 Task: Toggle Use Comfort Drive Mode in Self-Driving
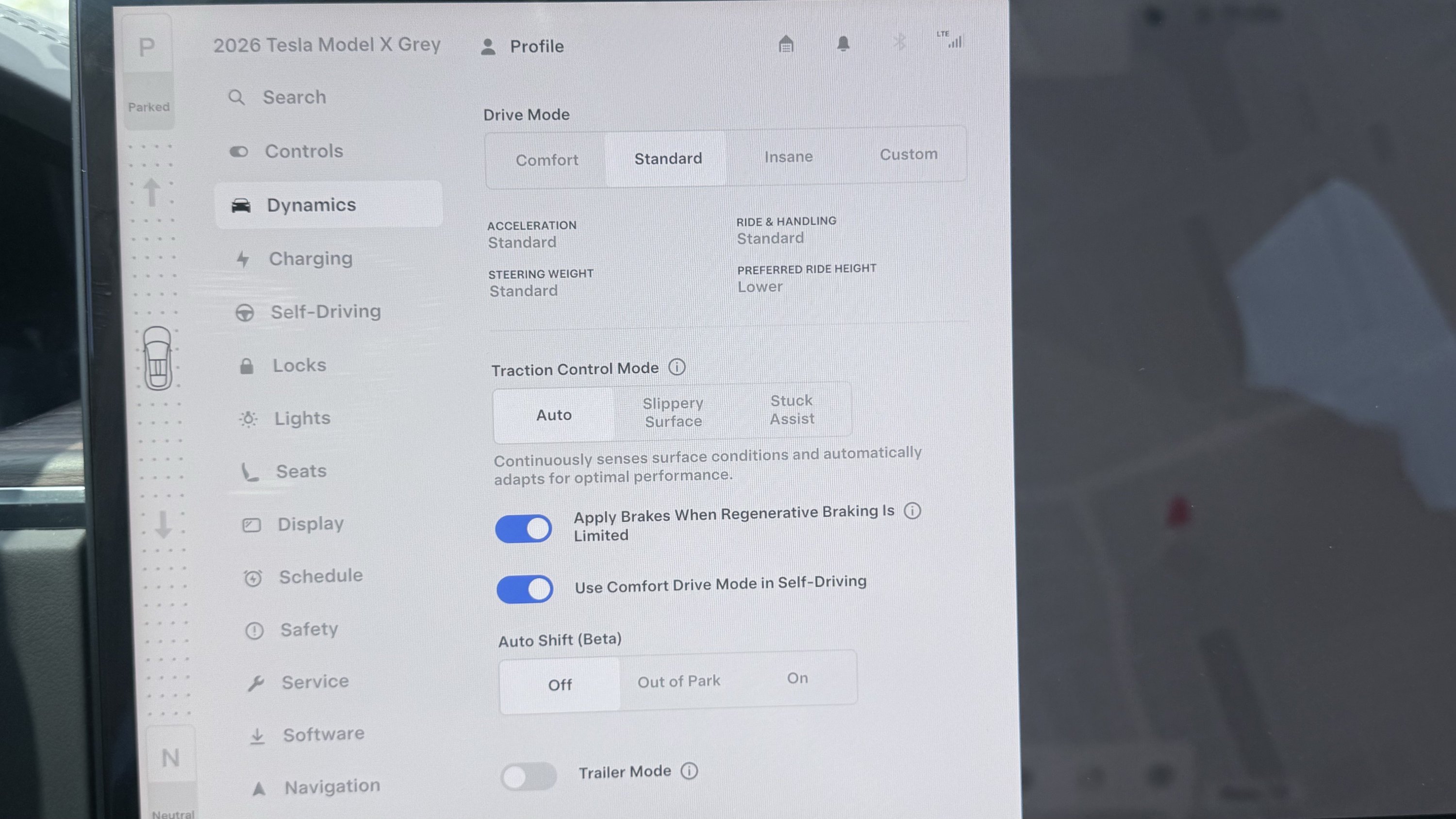pyautogui.click(x=525, y=589)
